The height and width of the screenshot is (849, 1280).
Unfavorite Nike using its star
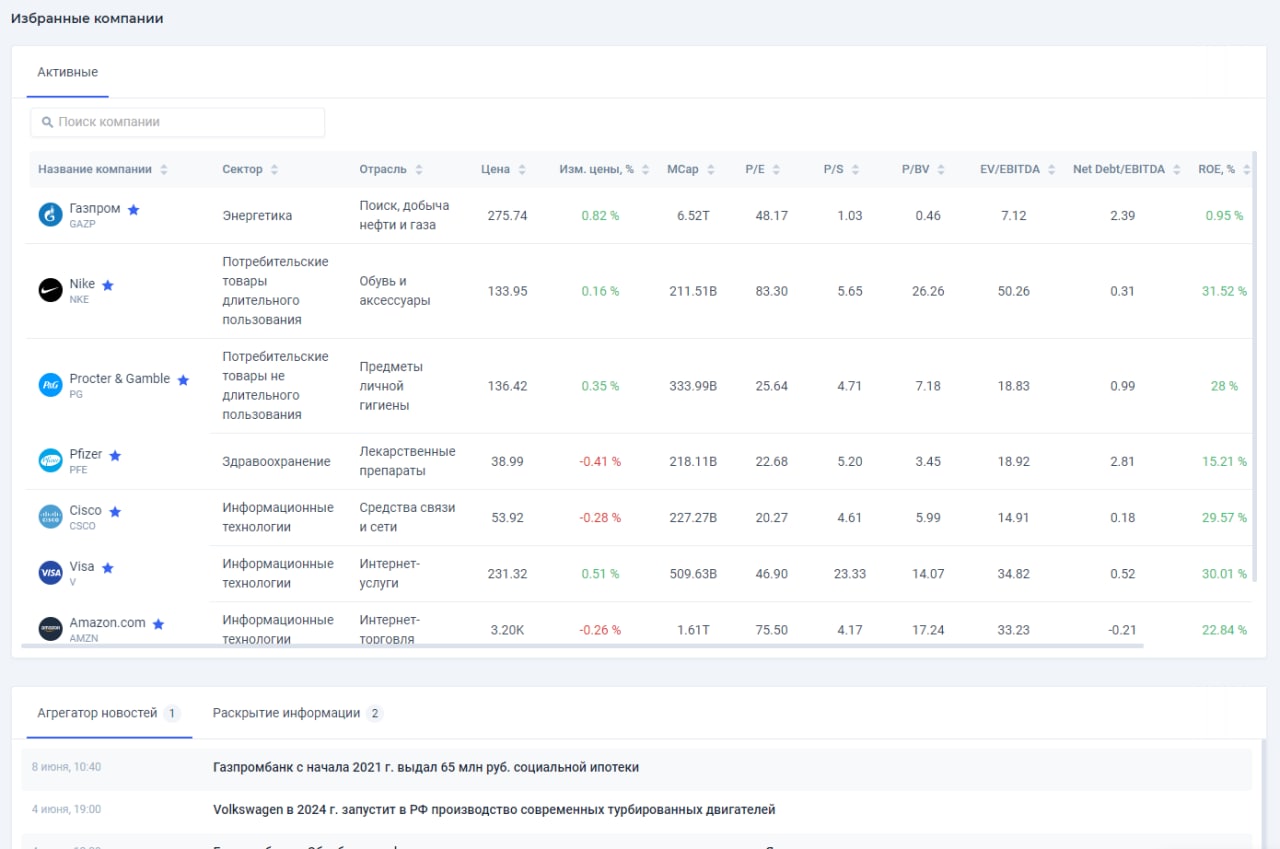108,285
